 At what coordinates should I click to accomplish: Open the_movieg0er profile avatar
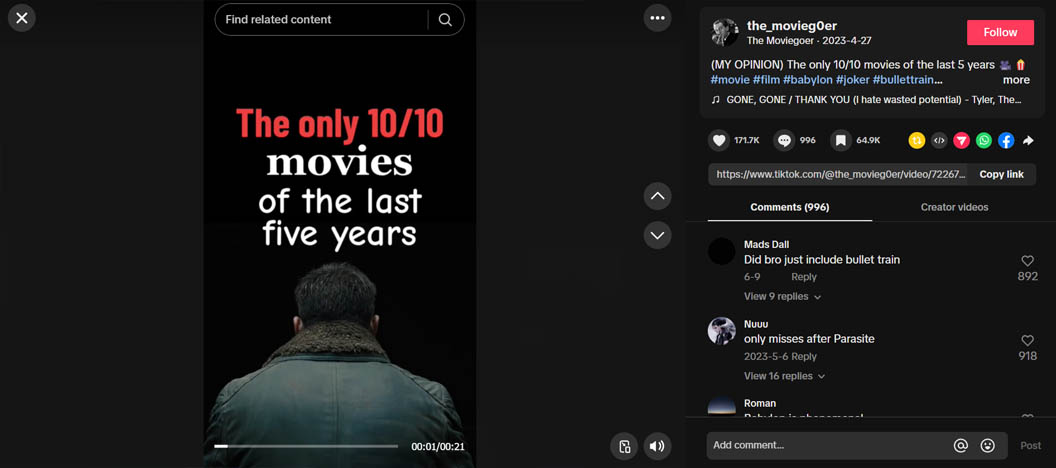click(x=725, y=32)
